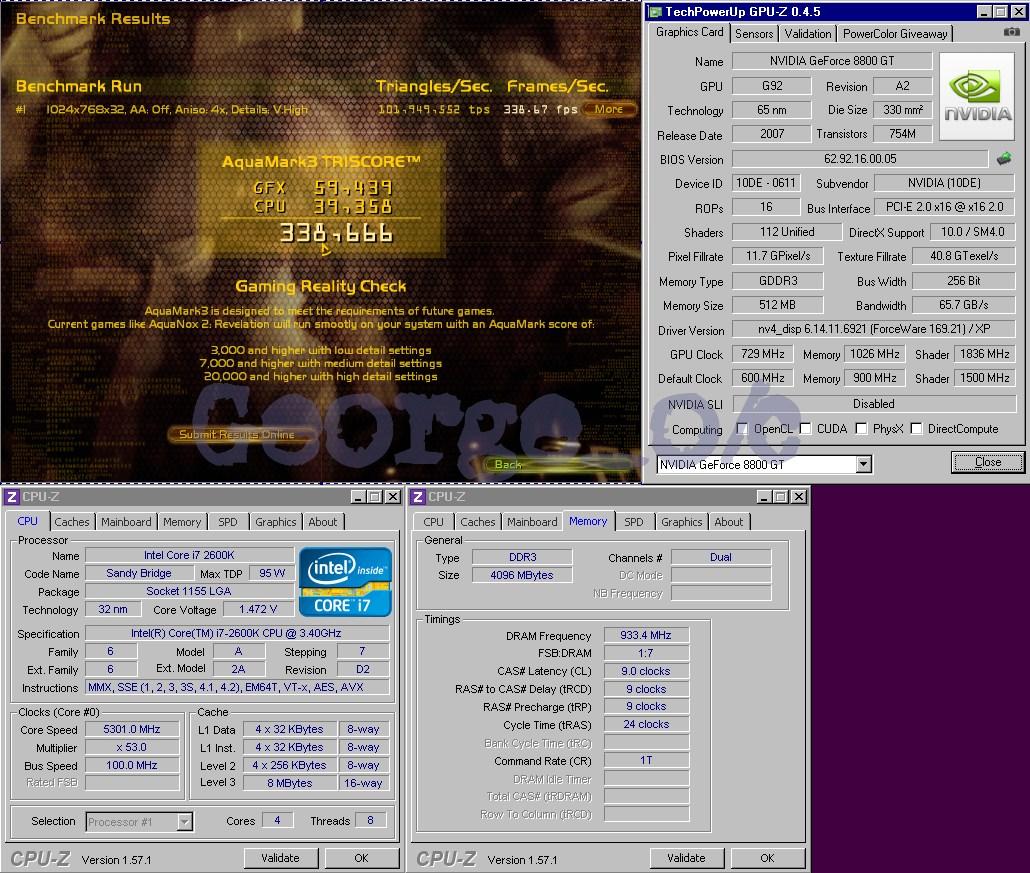Click the GPU Clock value 729 MHz
Screen dimensions: 1030x873
(763, 354)
